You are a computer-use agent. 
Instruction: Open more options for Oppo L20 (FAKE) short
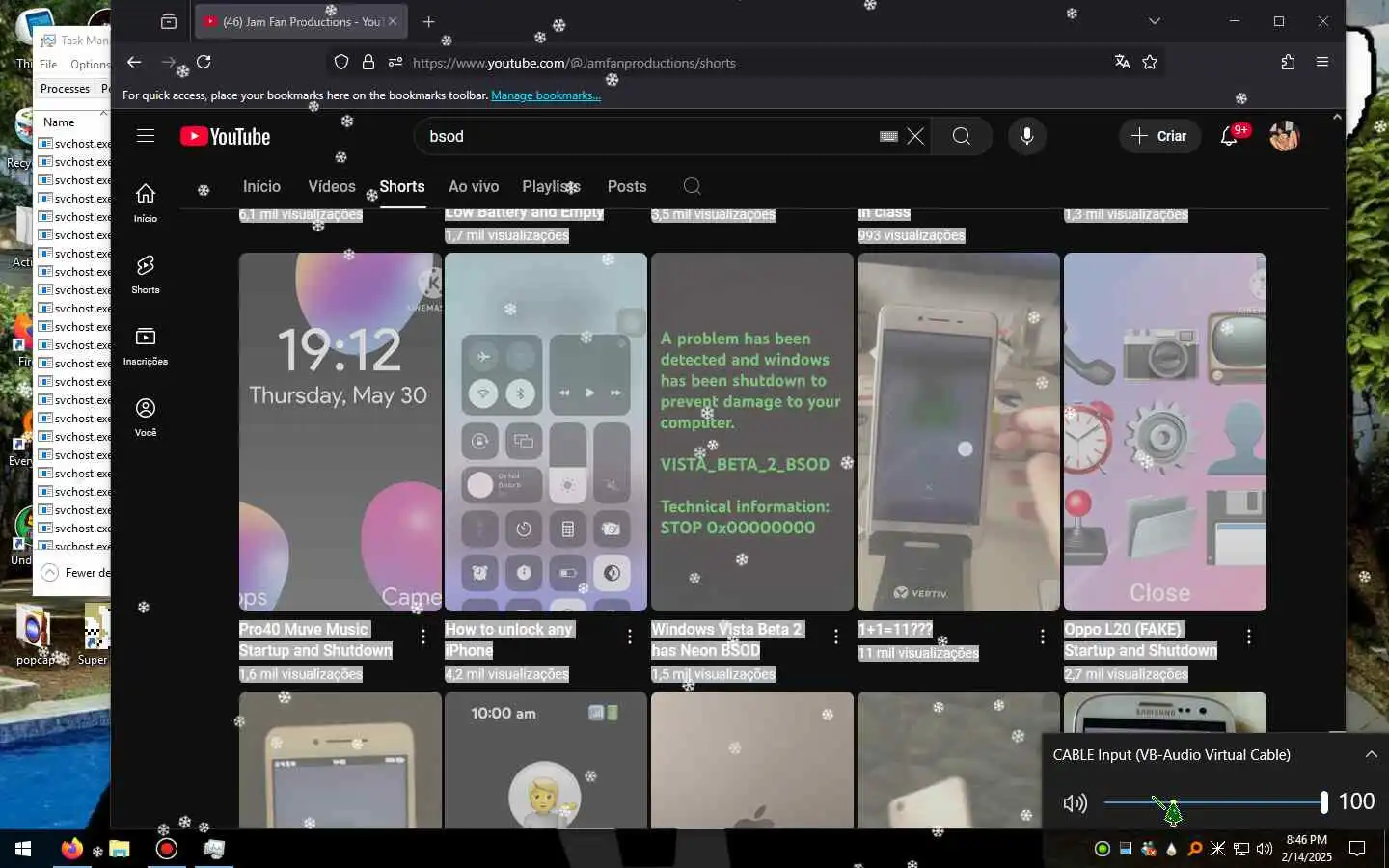coord(1248,637)
